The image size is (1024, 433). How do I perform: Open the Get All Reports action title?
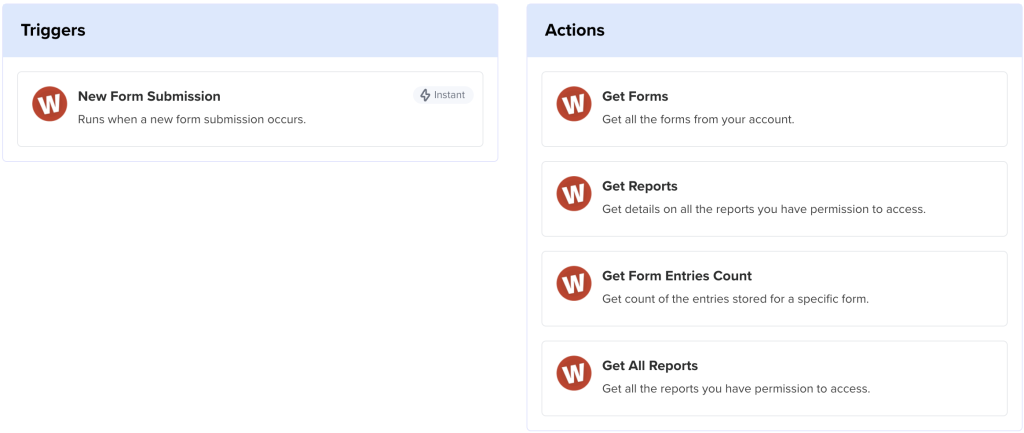[x=650, y=365]
